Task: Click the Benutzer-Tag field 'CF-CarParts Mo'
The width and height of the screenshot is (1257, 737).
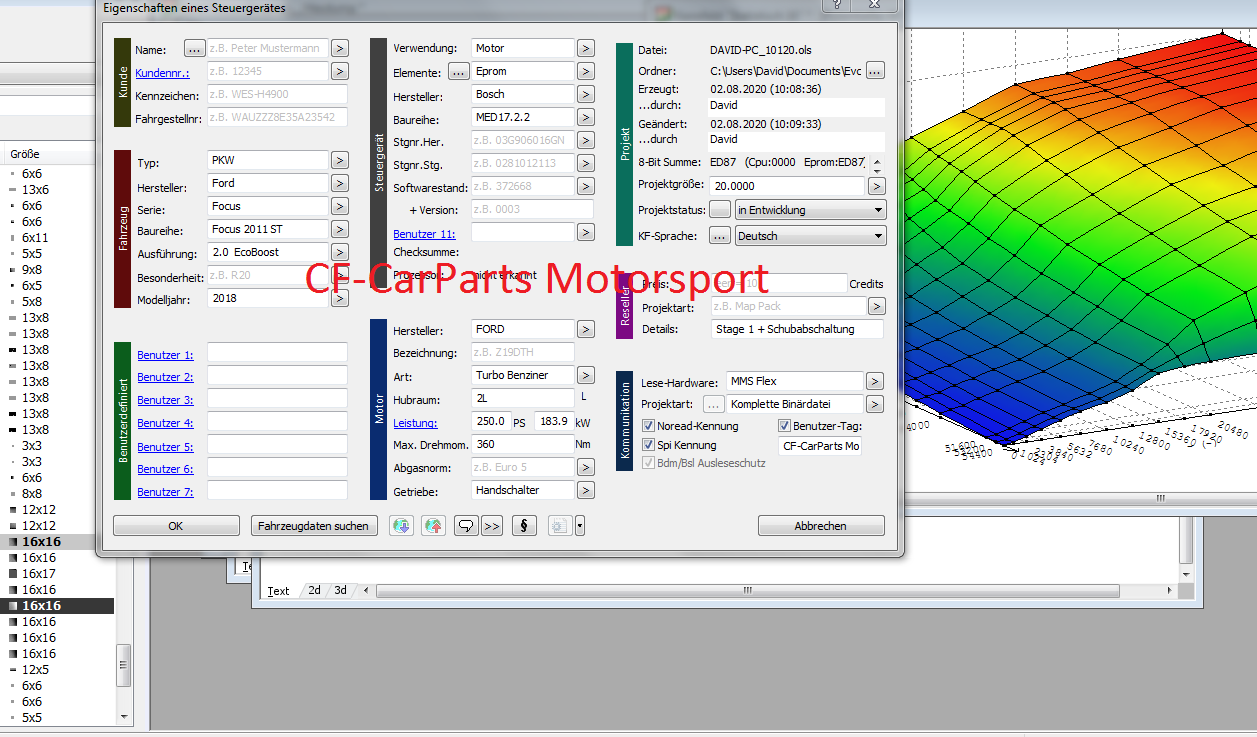Action: coord(820,446)
